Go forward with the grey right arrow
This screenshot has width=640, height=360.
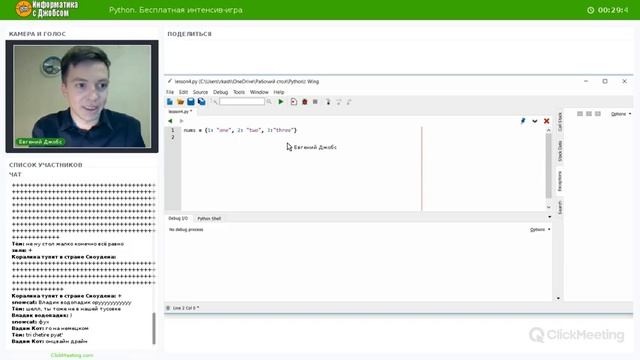tap(181, 121)
